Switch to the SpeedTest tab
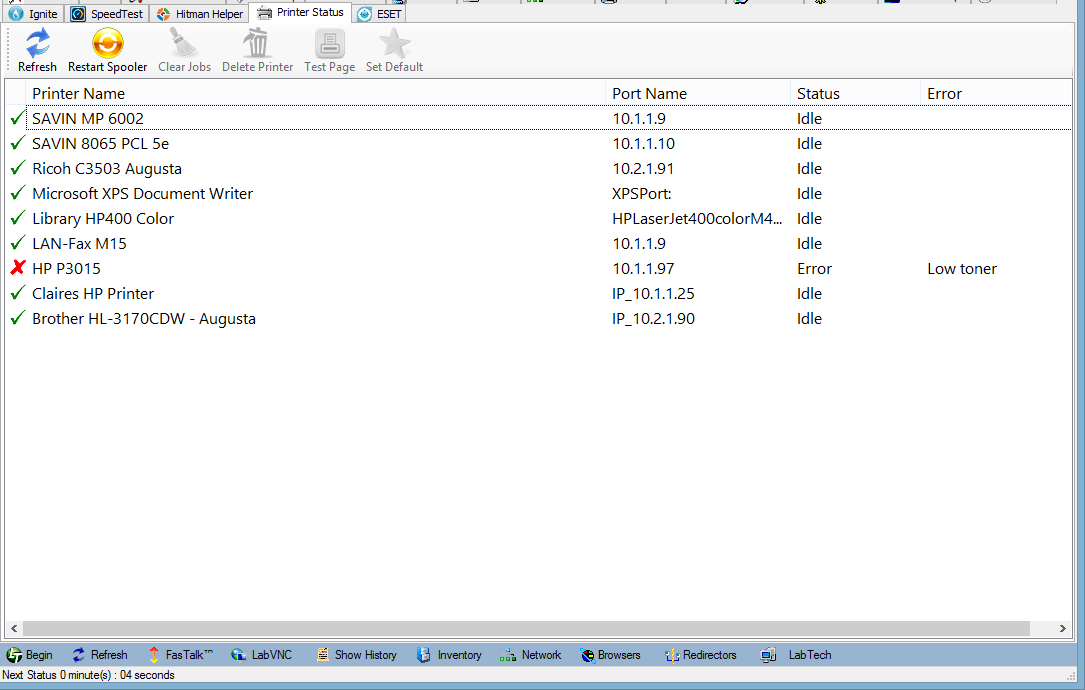The height and width of the screenshot is (690, 1085). coord(107,14)
